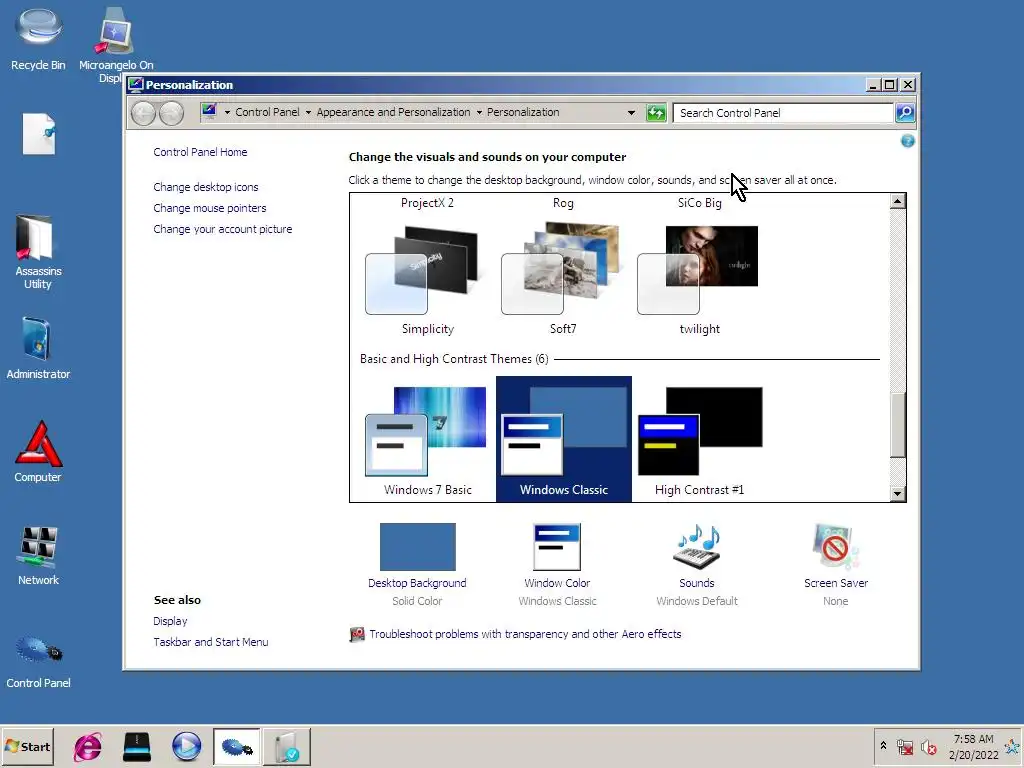Click the green Refresh button
This screenshot has height=768, width=1024.
click(x=656, y=113)
